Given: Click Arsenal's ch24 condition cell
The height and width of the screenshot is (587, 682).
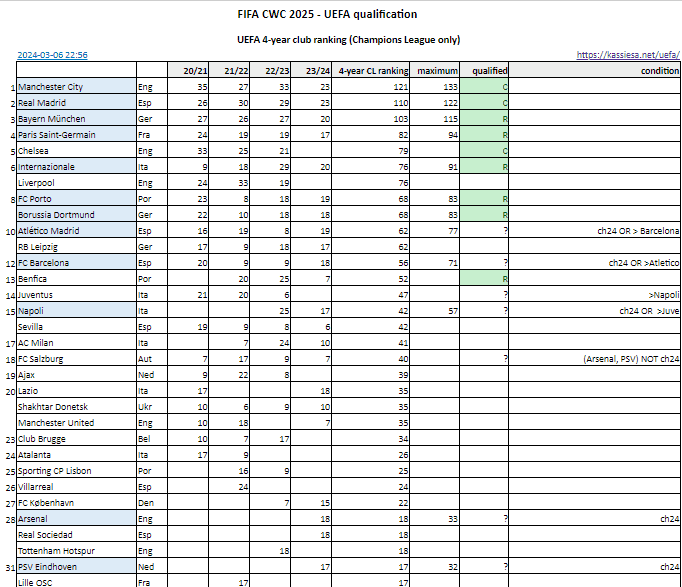Looking at the screenshot, I should pos(594,519).
